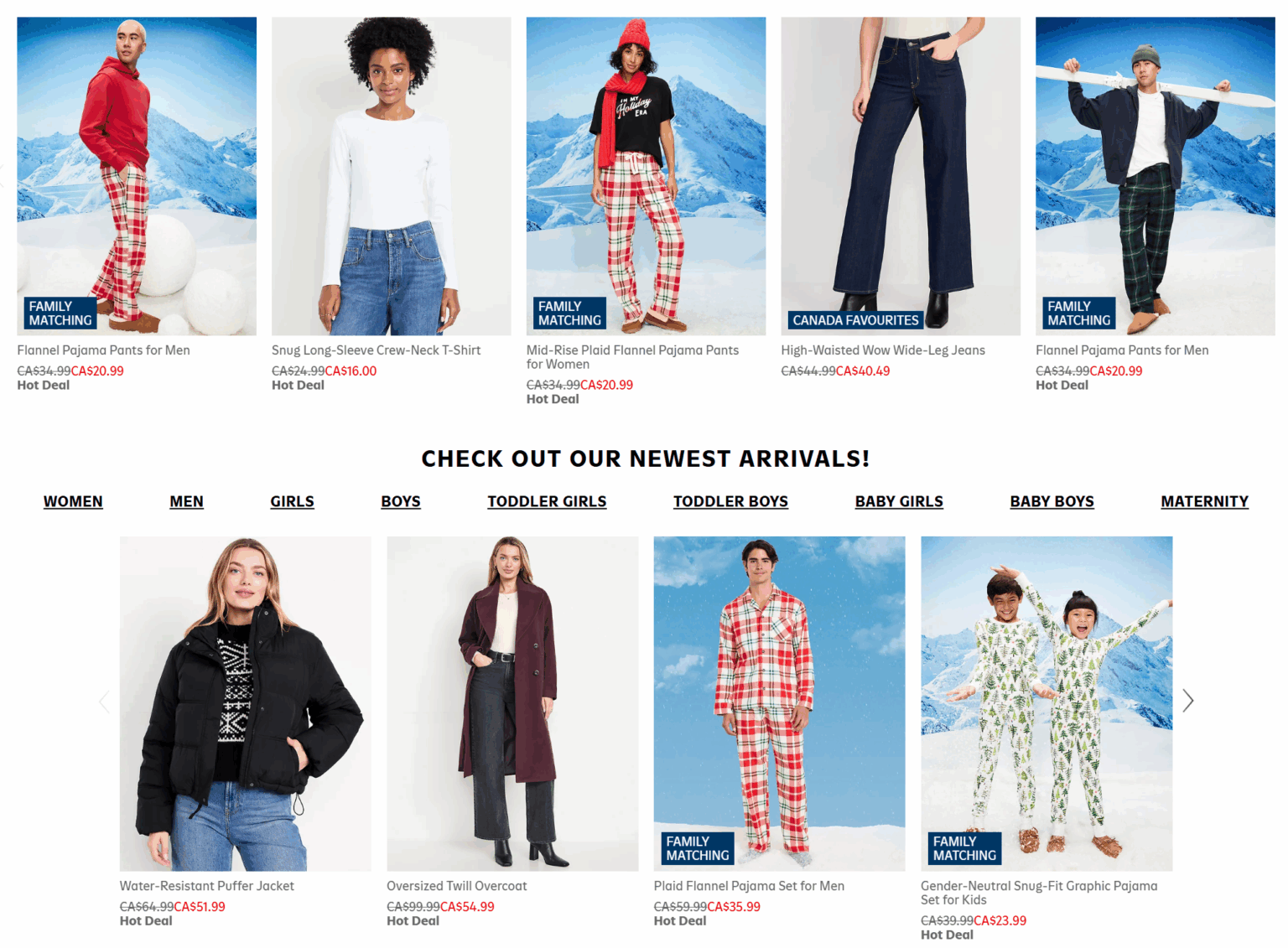Switch to the BABY BOYS tab
The width and height of the screenshot is (1288, 948).
(x=1052, y=501)
